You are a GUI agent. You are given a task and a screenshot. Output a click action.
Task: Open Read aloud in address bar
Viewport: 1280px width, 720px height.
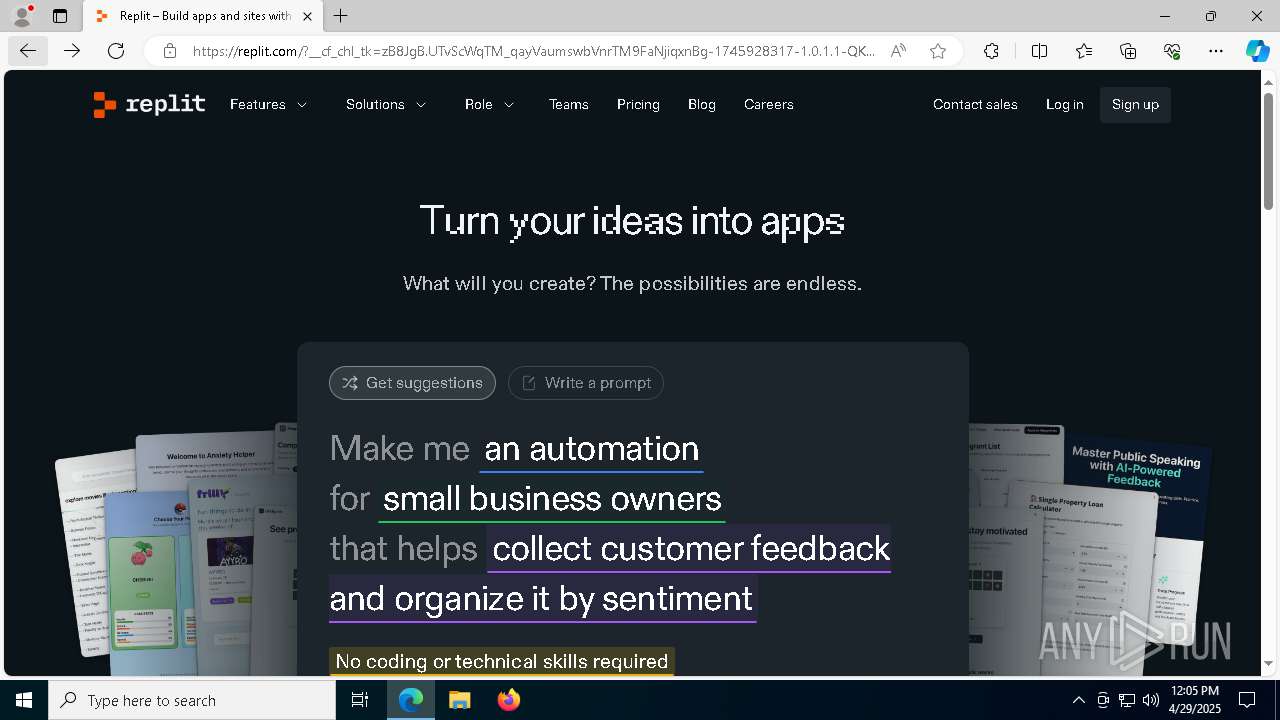click(898, 51)
